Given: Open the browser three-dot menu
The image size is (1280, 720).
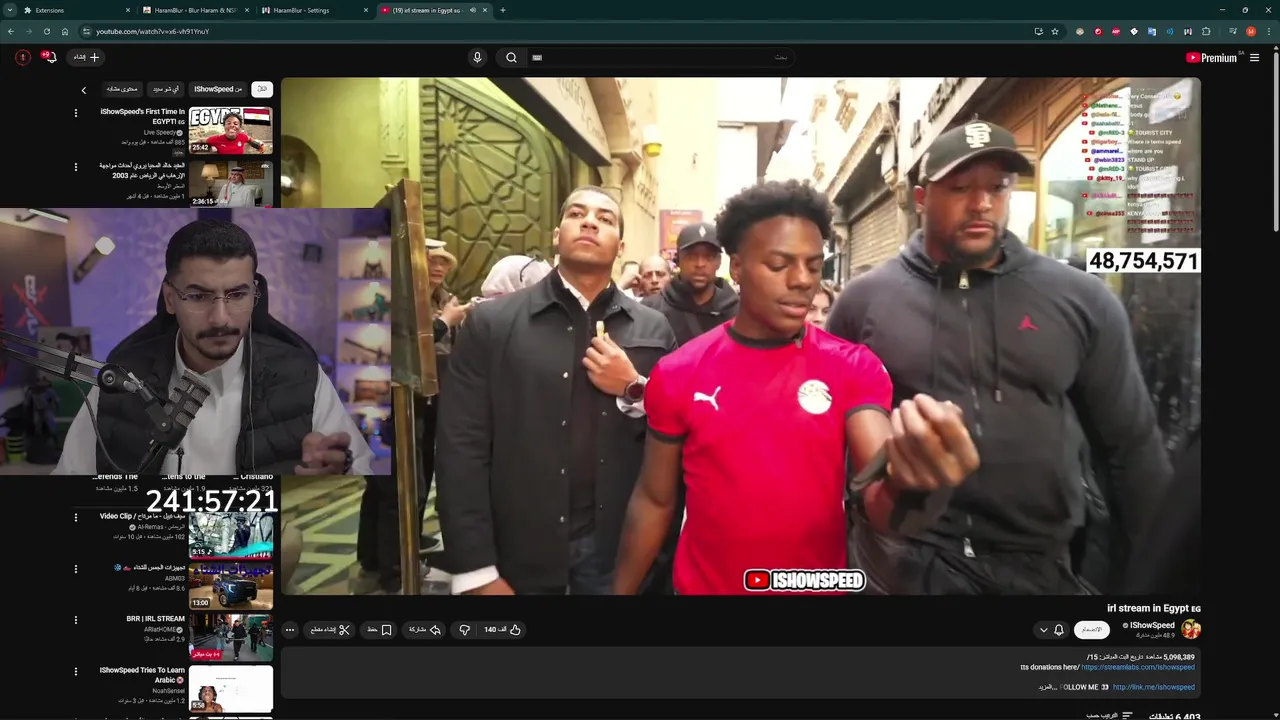Looking at the screenshot, I should pos(1268,31).
